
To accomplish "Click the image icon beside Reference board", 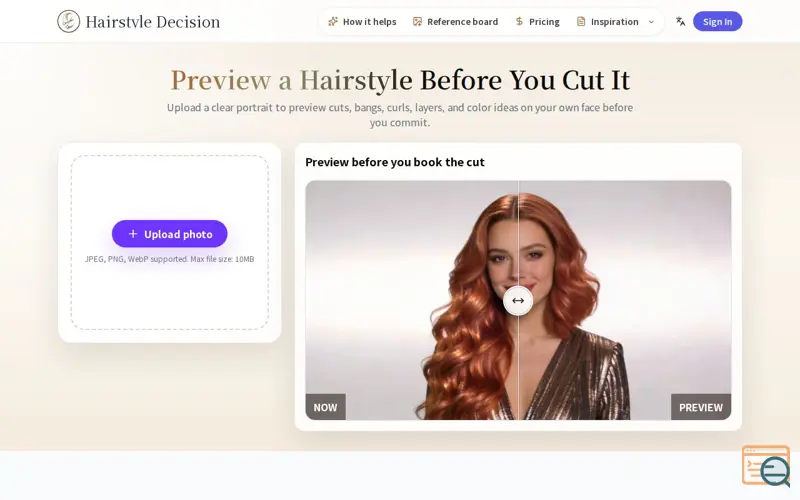I will pyautogui.click(x=417, y=21).
